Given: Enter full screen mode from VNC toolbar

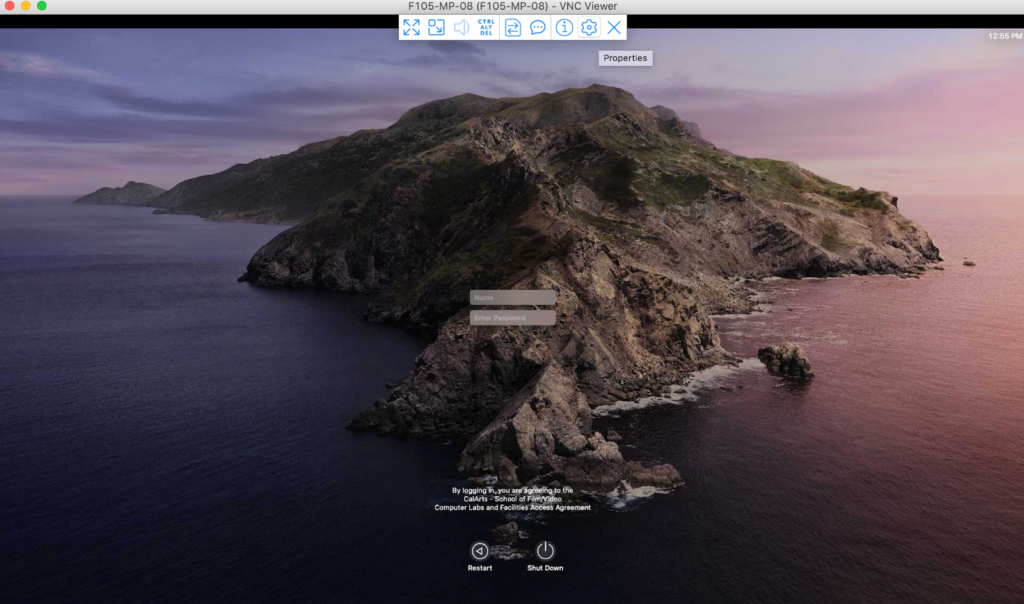Looking at the screenshot, I should tap(411, 27).
